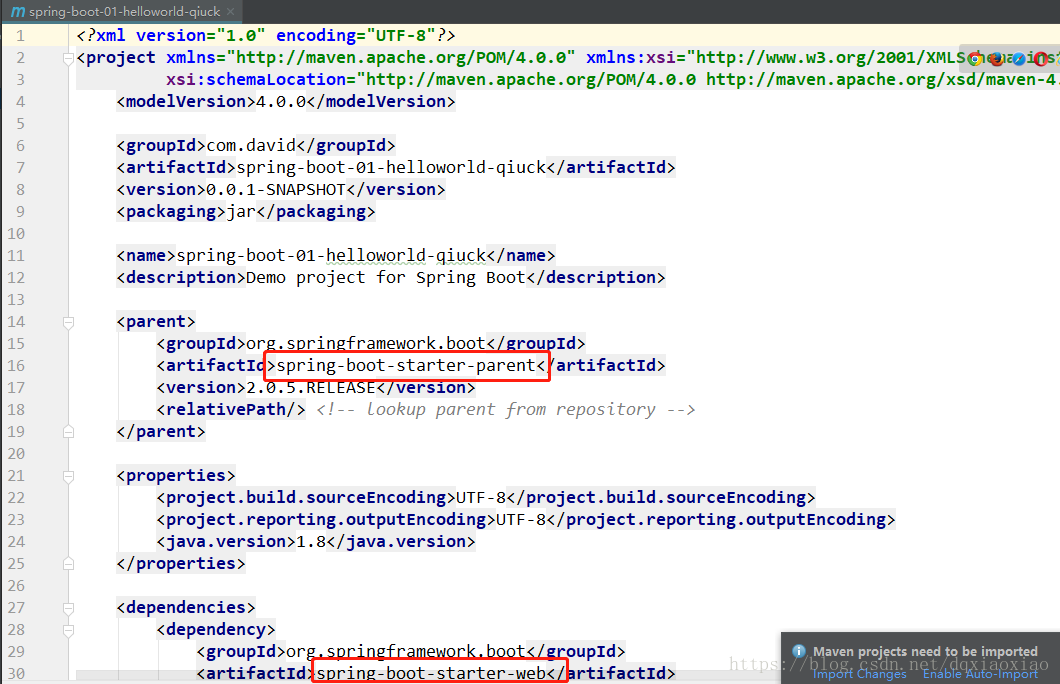Viewport: 1060px width, 684px height.
Task: Collapse the dependencies code block
Action: 67,607
